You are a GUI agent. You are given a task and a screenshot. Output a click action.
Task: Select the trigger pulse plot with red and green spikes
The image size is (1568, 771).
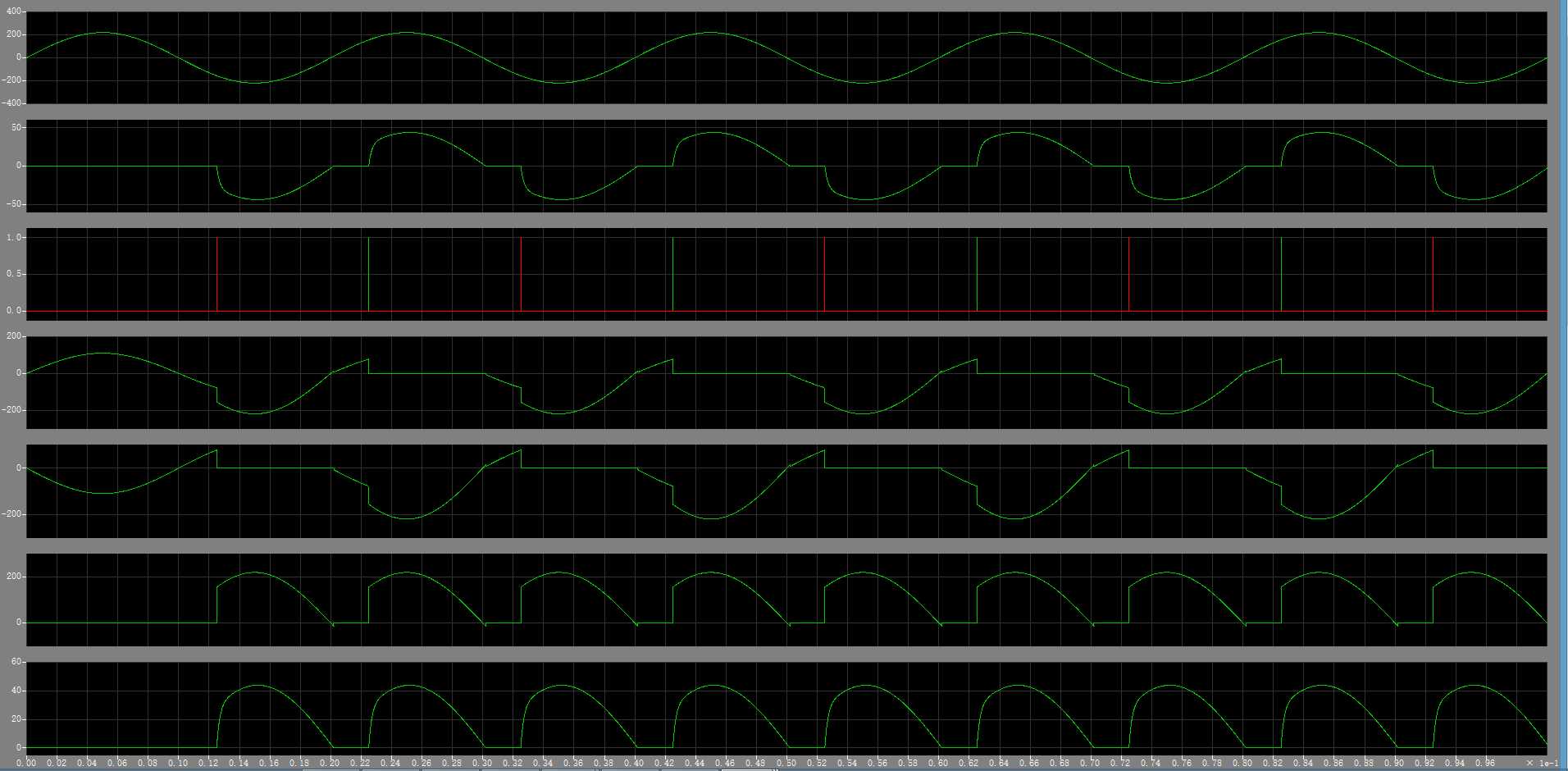pyautogui.click(x=786, y=274)
